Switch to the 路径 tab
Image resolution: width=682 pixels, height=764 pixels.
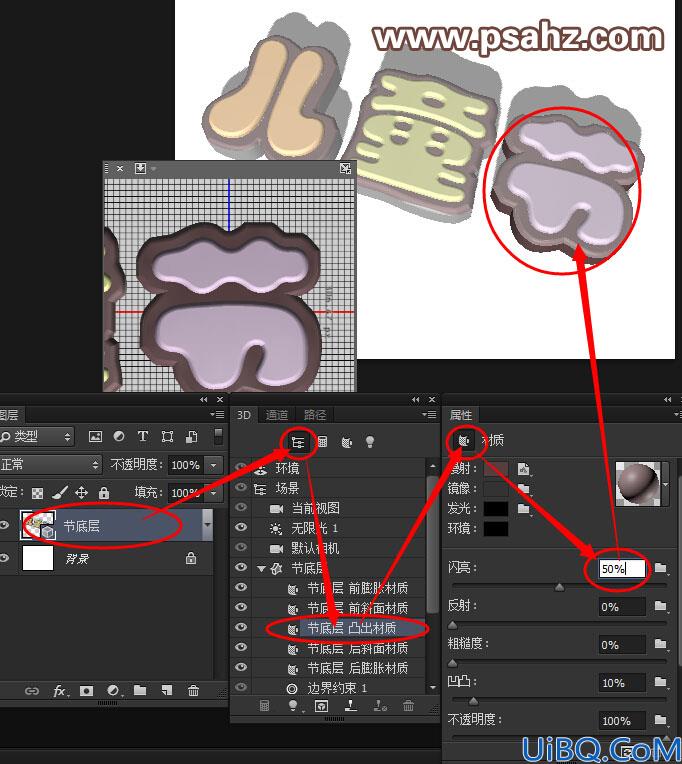(315, 415)
